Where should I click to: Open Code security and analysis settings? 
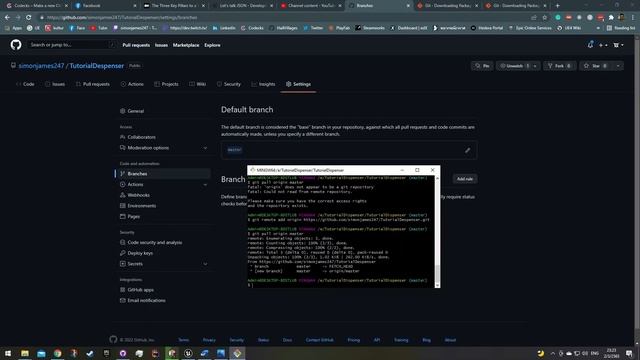(x=155, y=242)
